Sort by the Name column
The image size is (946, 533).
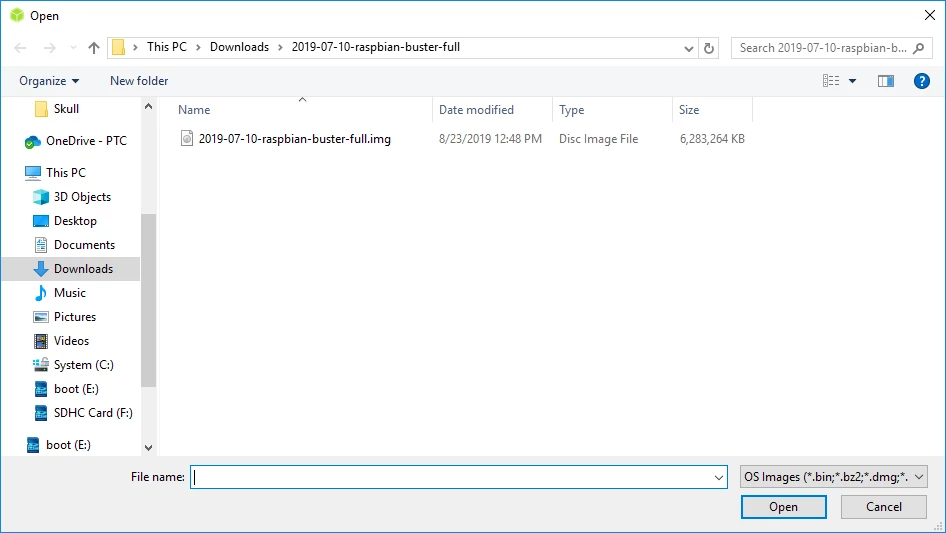point(194,110)
